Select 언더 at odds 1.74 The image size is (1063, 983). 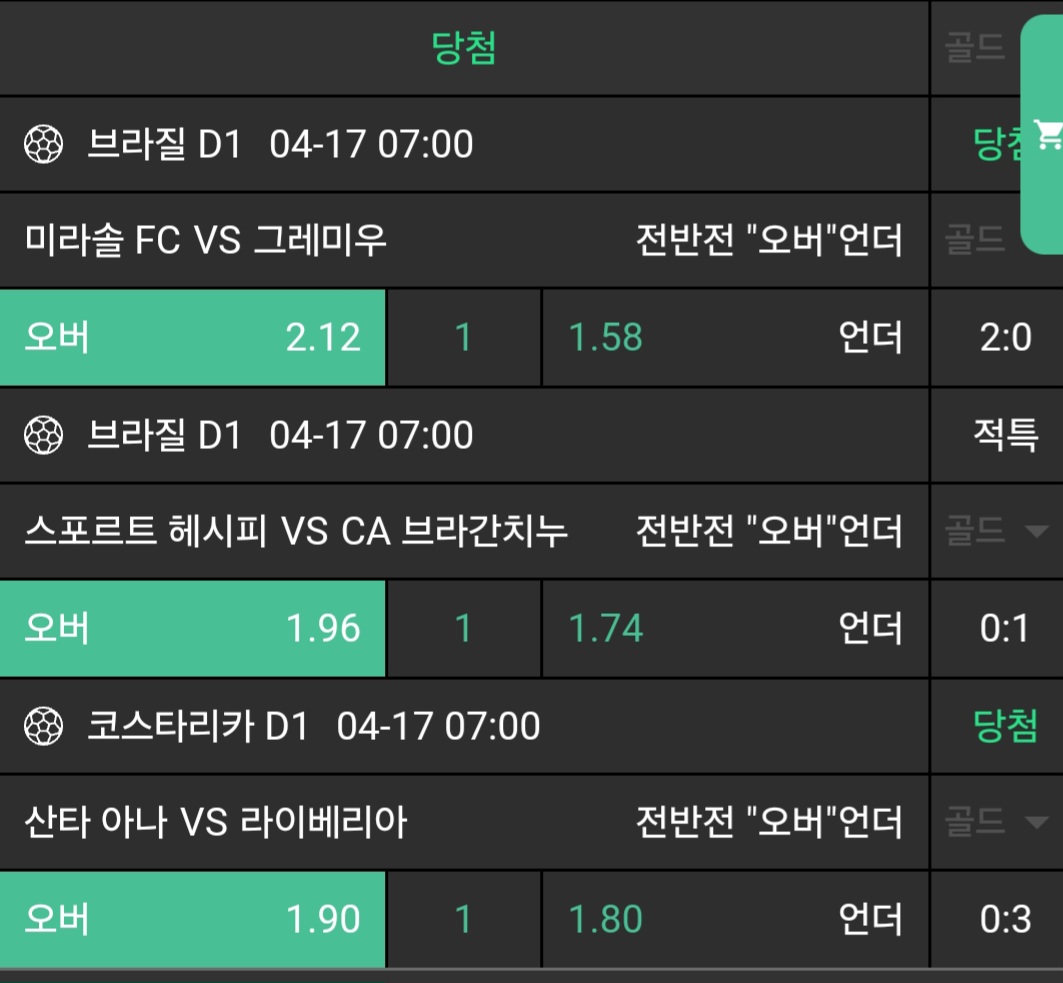[x=735, y=629]
